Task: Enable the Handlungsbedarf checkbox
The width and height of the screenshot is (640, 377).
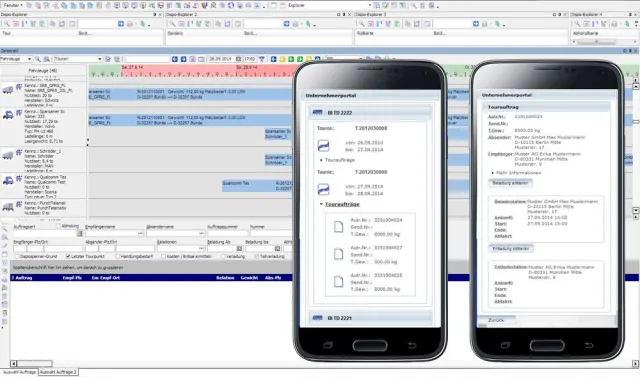Action: click(x=118, y=256)
